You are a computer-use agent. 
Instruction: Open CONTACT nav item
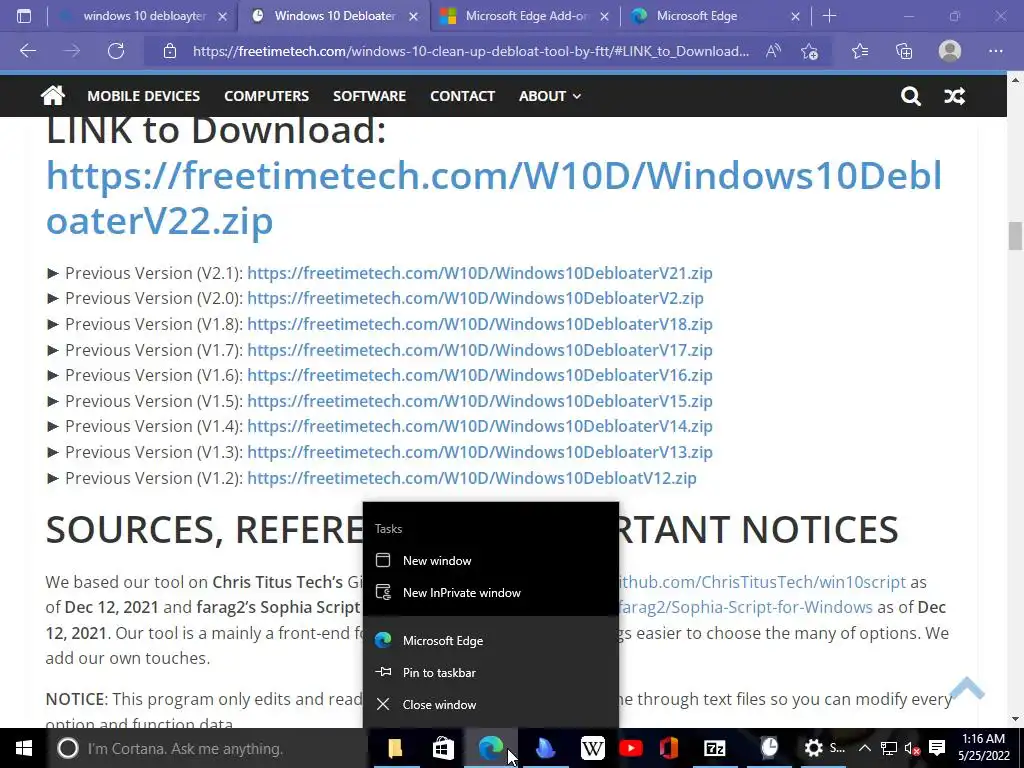coord(462,96)
